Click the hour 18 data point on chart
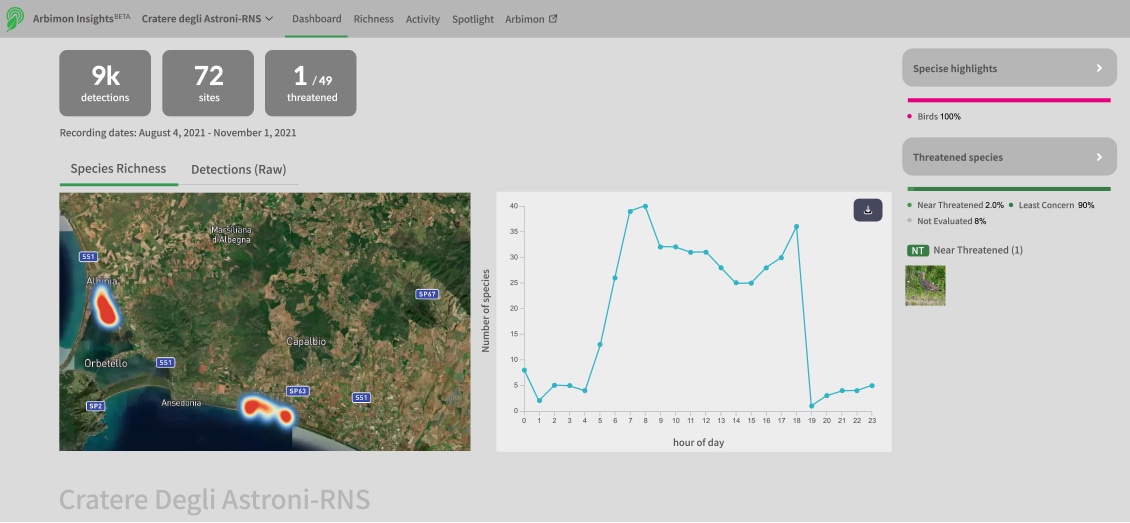 796,226
